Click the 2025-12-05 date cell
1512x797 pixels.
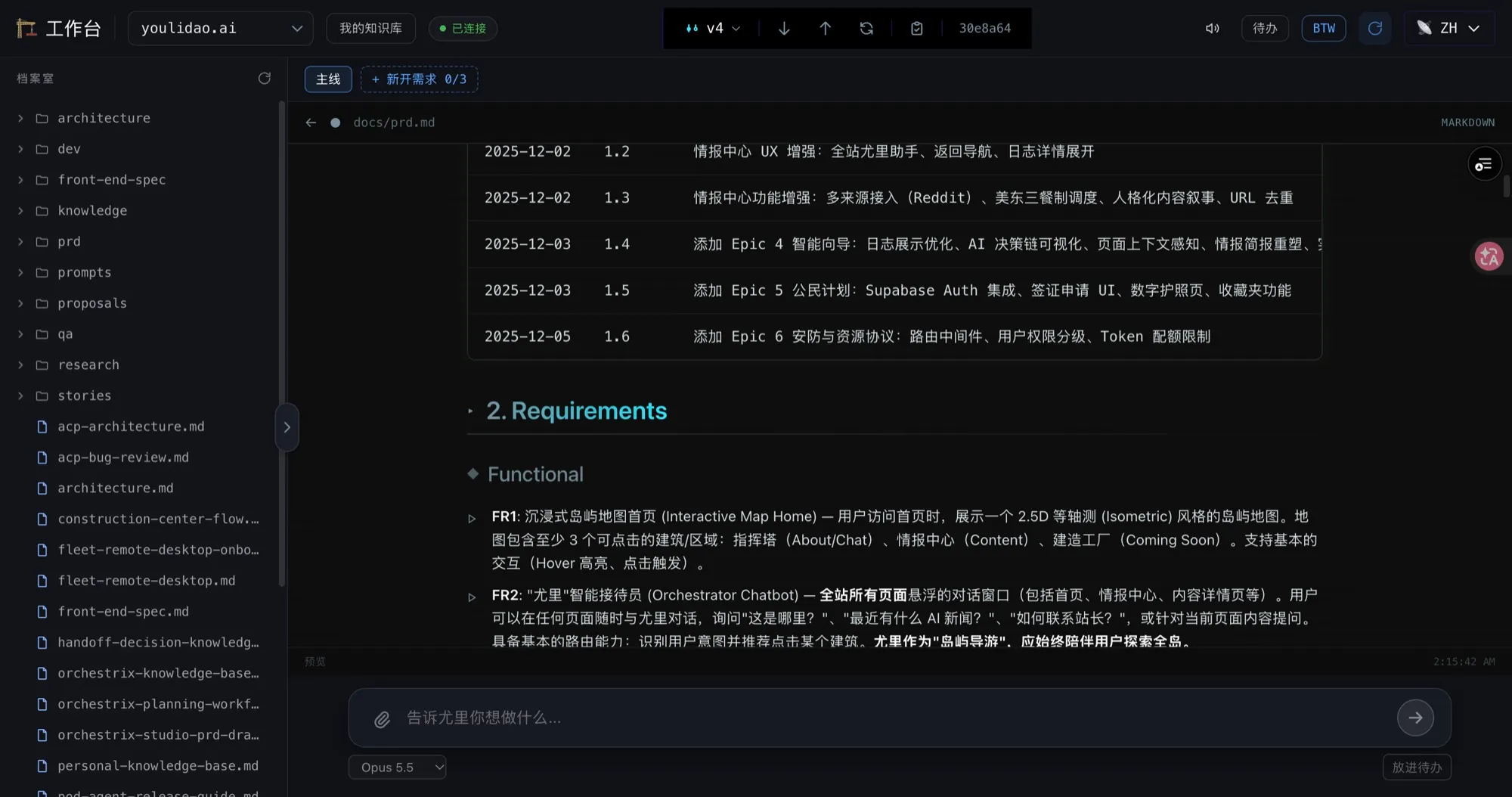(x=527, y=336)
